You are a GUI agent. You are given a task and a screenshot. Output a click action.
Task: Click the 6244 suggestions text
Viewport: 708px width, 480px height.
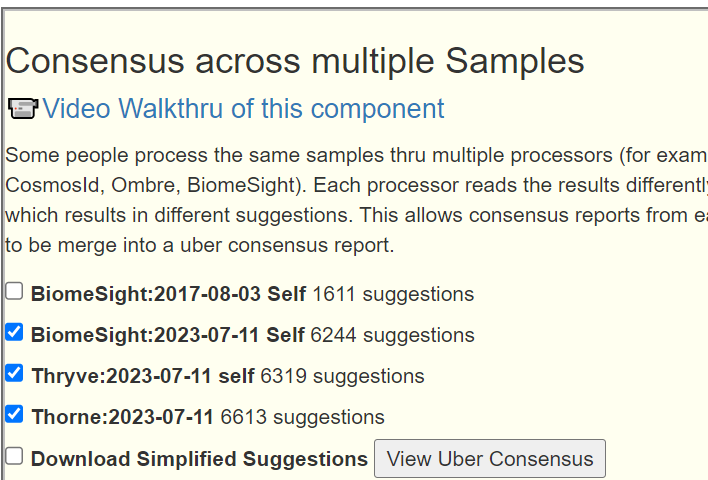393,336
